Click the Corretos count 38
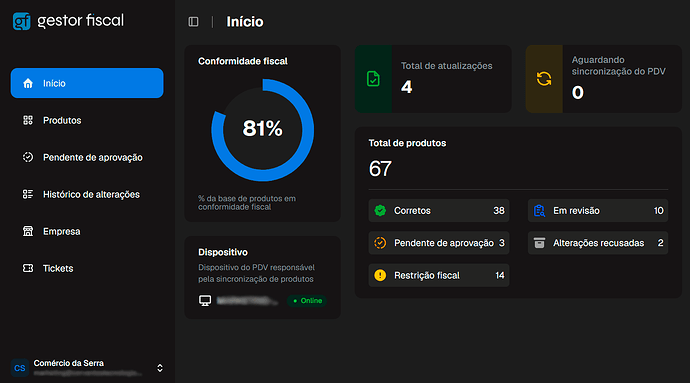The height and width of the screenshot is (383, 690). point(499,210)
